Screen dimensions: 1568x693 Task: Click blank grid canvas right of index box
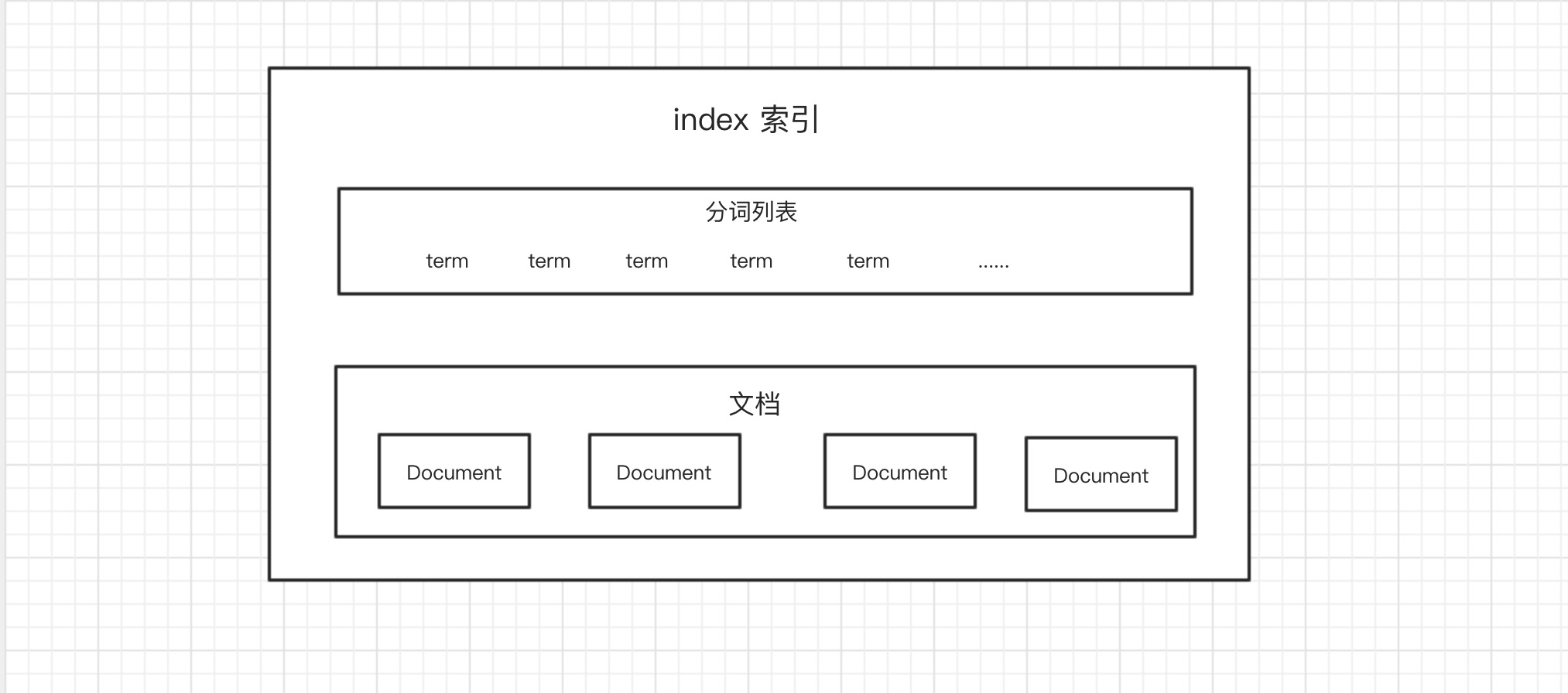[1409, 325]
